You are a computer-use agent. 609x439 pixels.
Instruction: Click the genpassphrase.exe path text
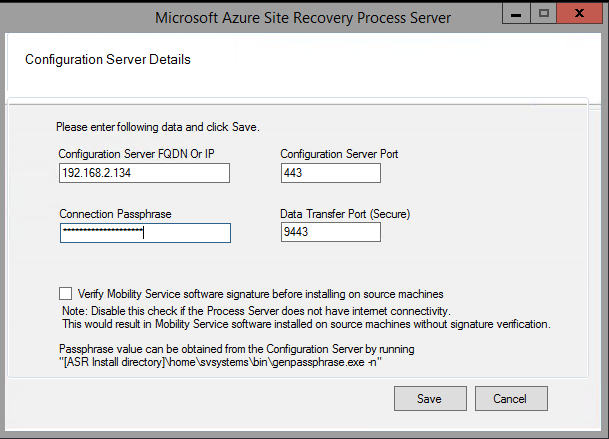220,362
